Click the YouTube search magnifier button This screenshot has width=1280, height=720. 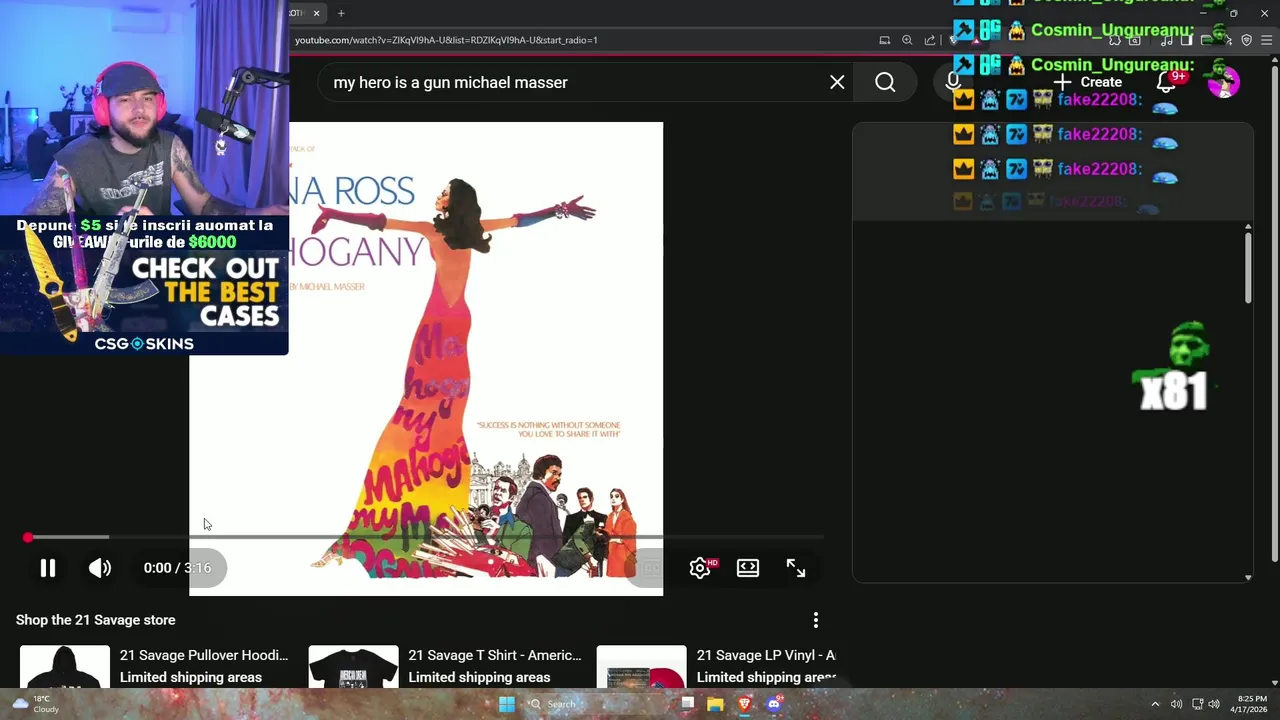[885, 82]
